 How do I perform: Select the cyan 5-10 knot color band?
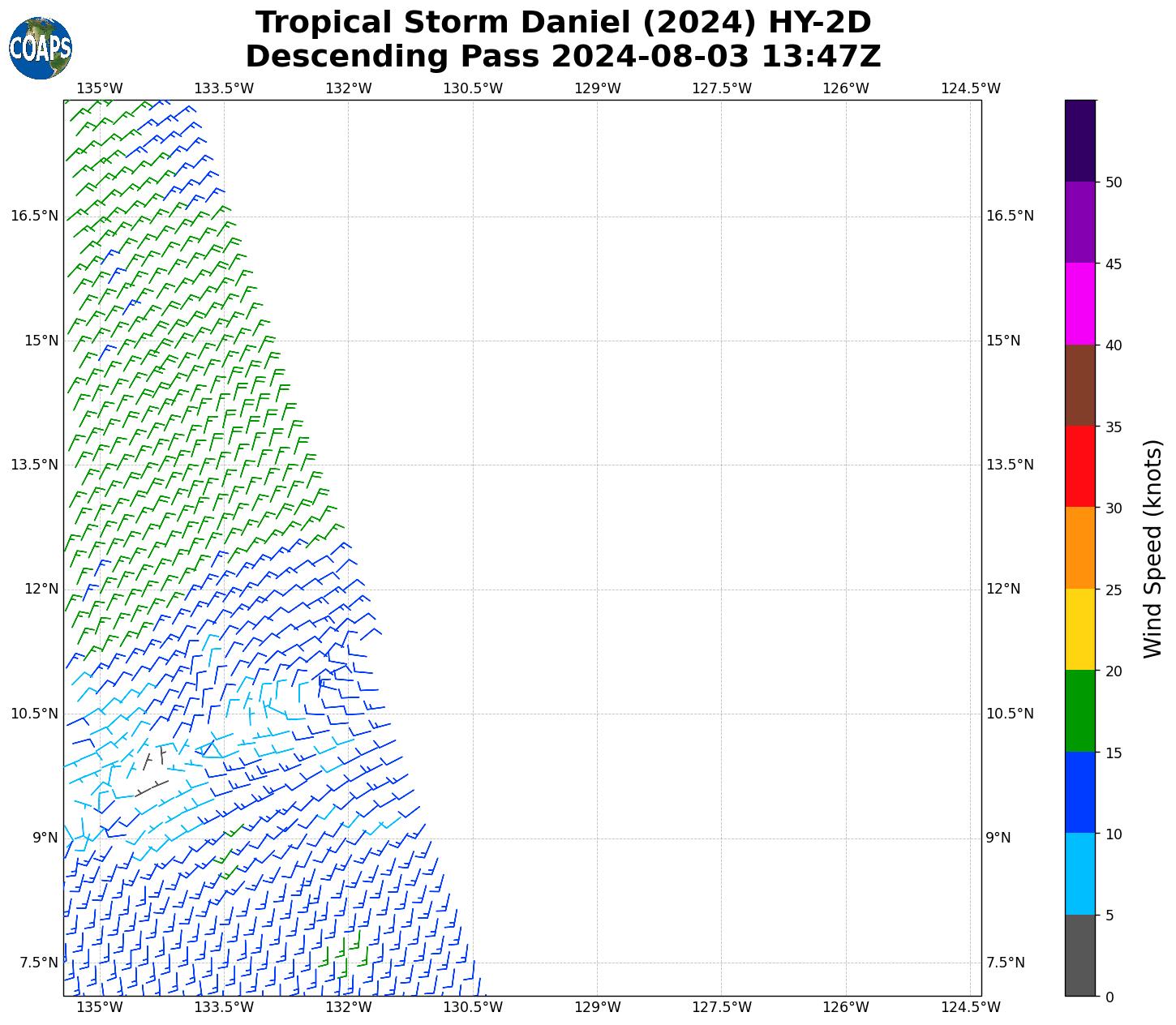tap(1079, 873)
